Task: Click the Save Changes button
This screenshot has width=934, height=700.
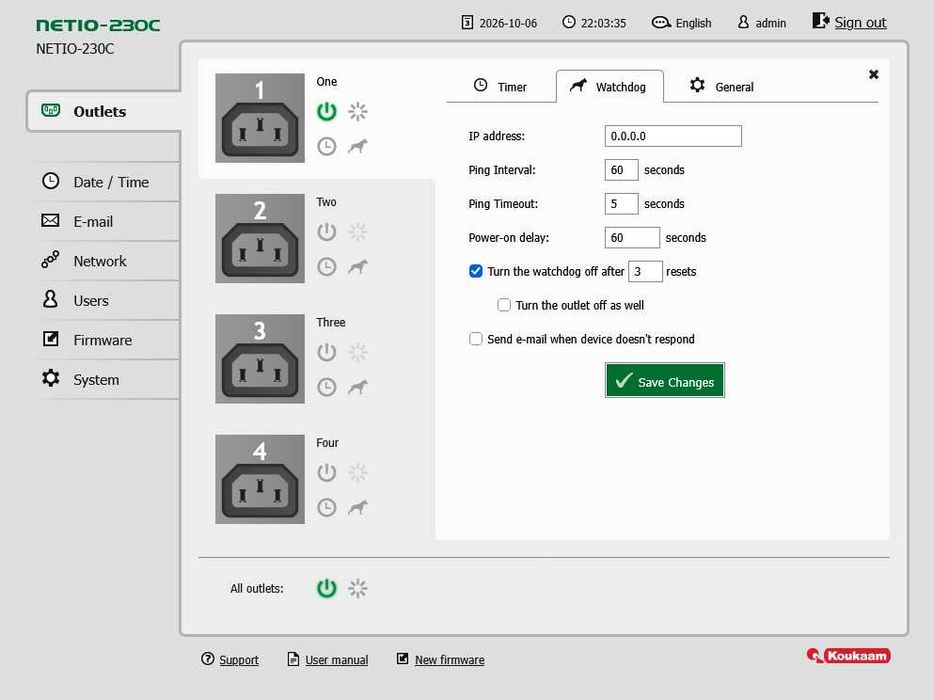Action: pos(665,380)
